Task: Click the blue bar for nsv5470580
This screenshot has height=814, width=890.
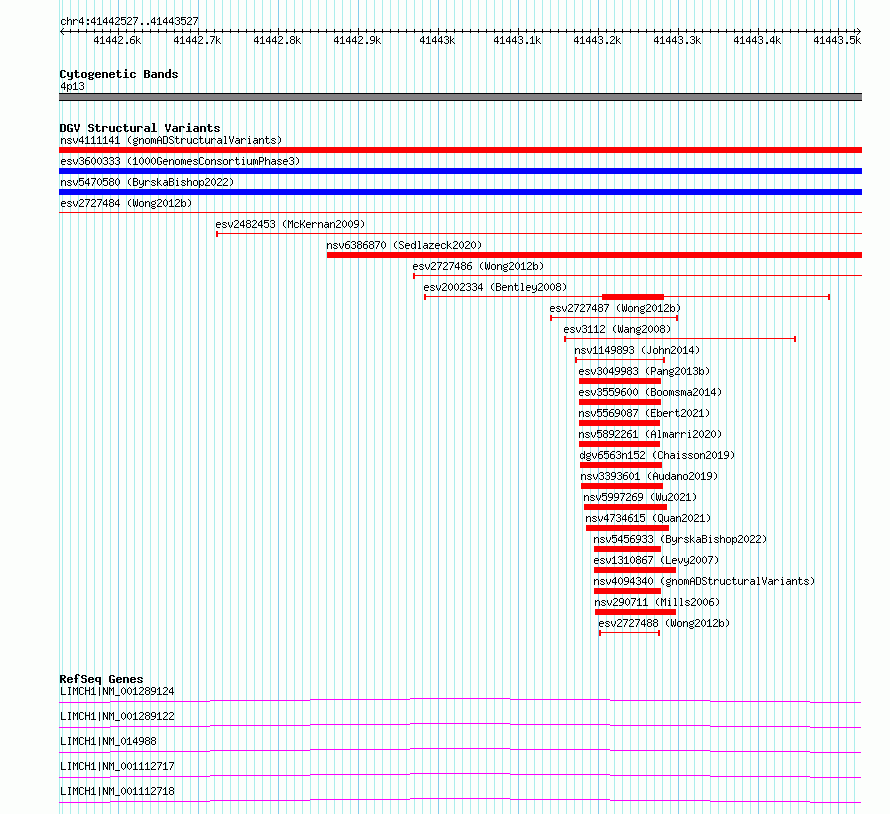Action: pyautogui.click(x=460, y=192)
